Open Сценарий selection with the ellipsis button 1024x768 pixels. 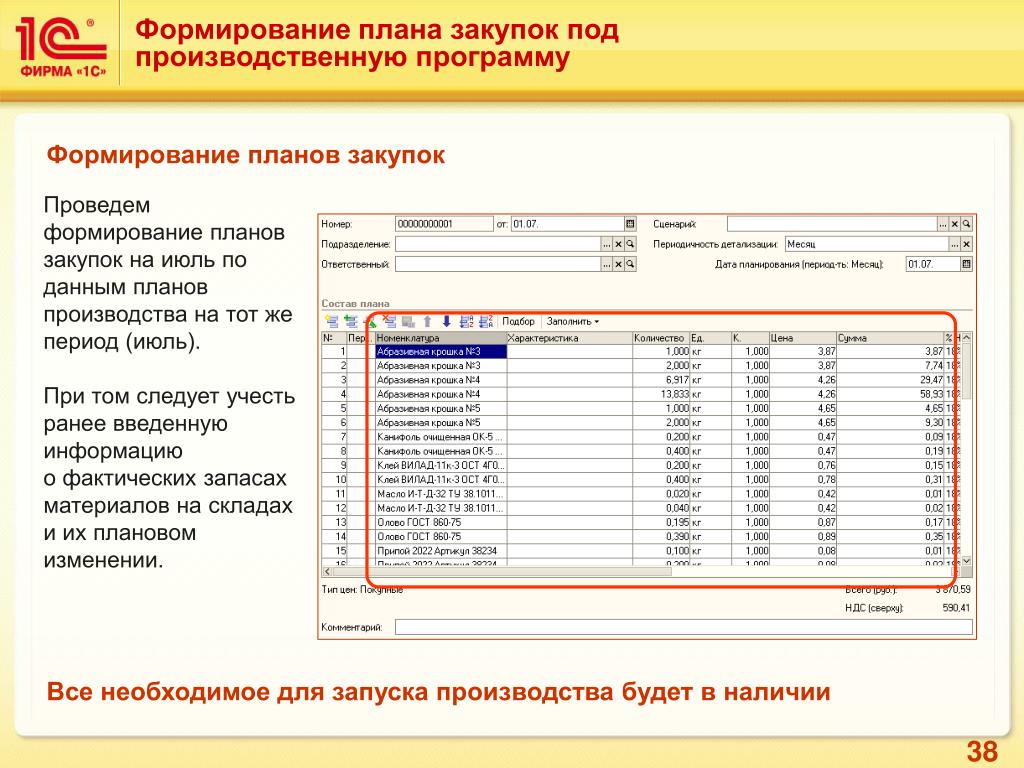coord(943,224)
